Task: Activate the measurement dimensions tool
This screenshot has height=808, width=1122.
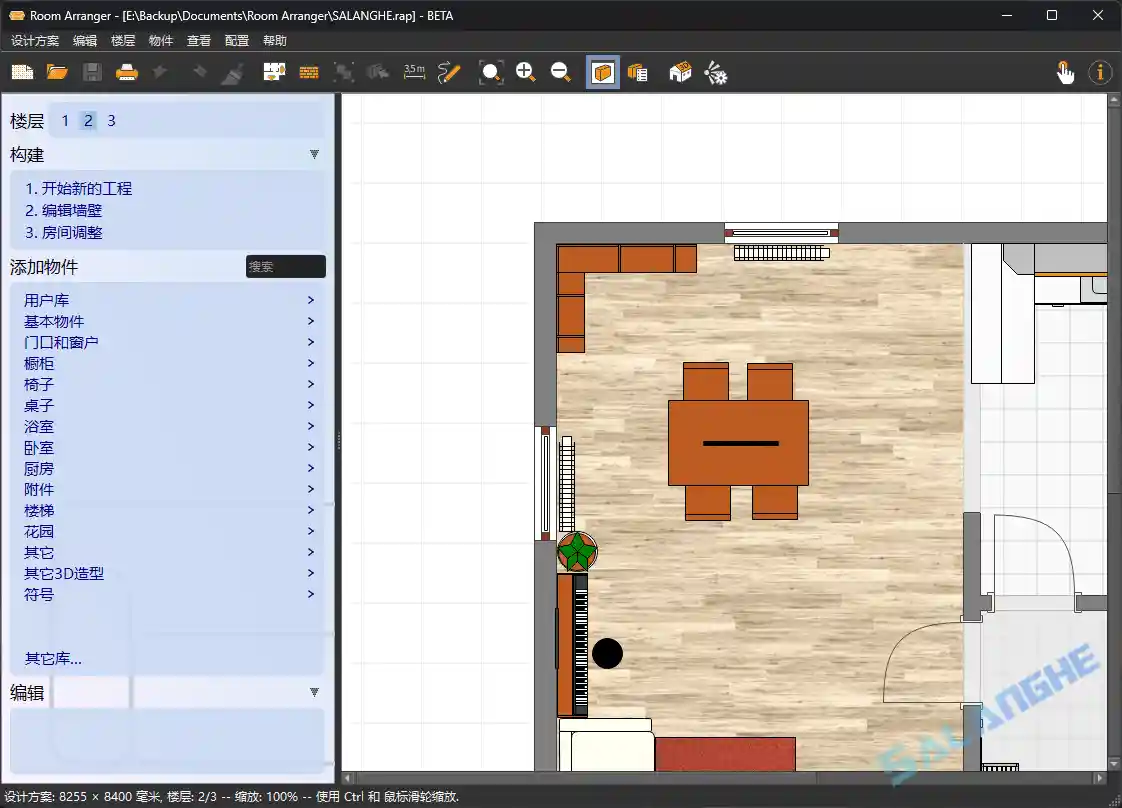Action: point(414,72)
